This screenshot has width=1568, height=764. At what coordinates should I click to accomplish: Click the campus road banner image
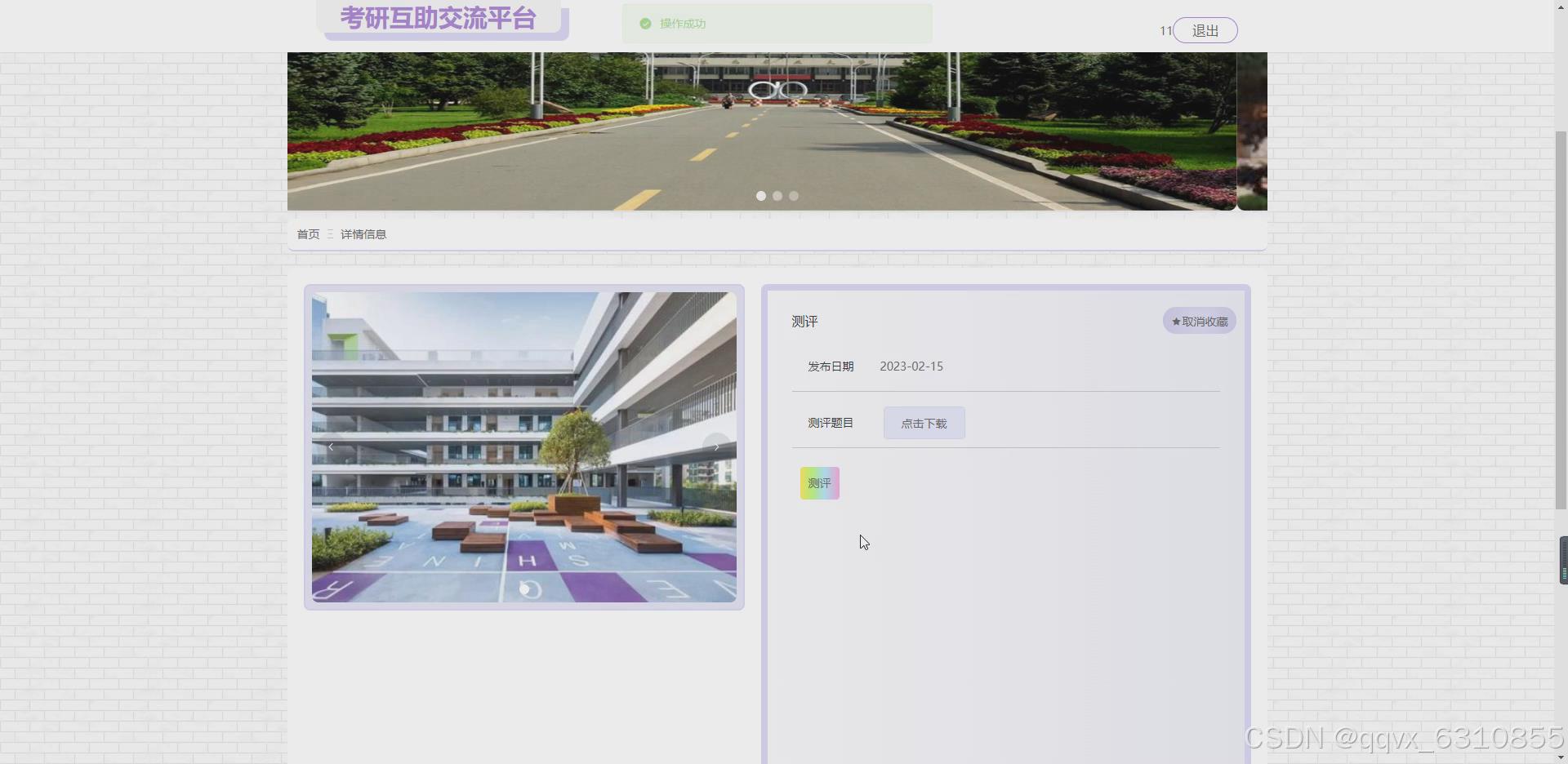click(761, 131)
